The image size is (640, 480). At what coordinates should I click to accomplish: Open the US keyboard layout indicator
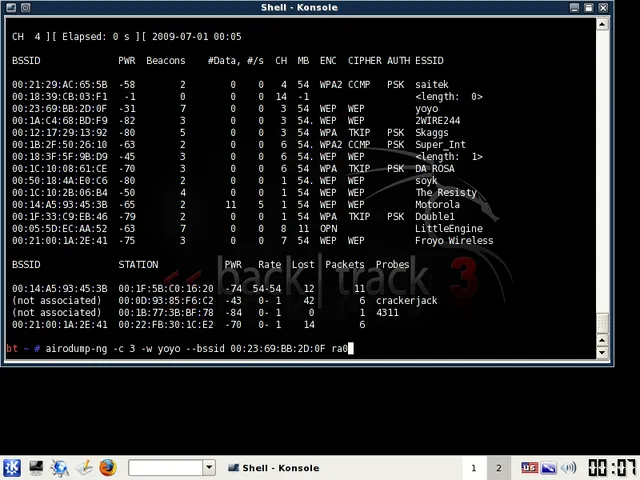pos(529,468)
